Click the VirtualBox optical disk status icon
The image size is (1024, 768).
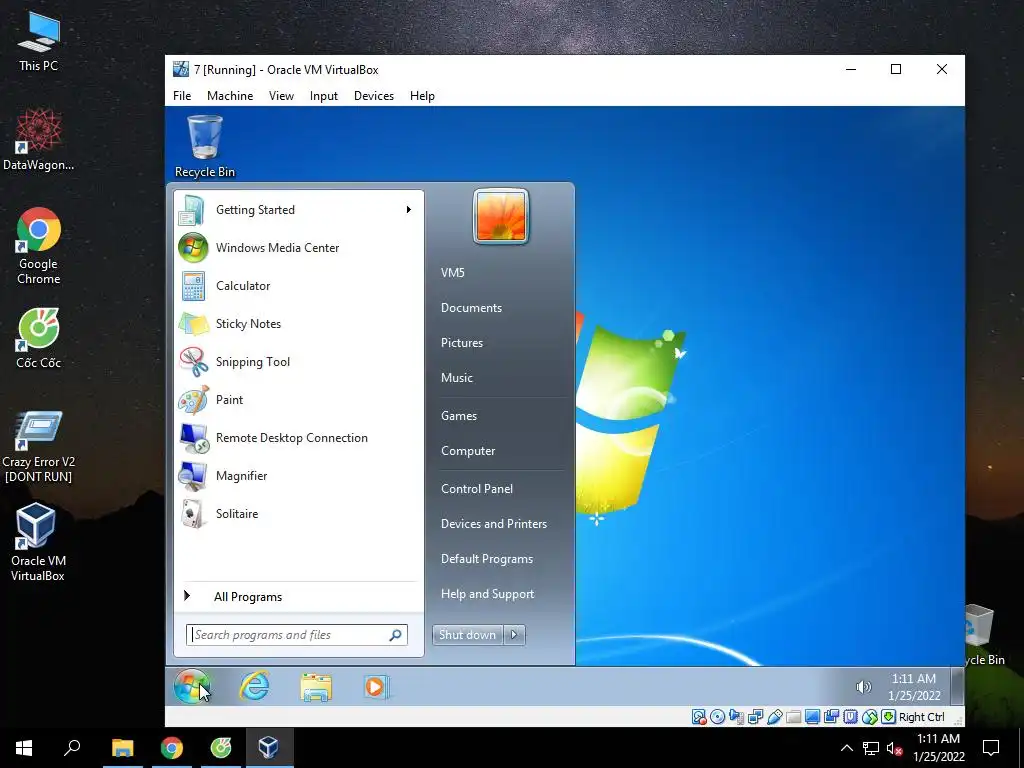tap(717, 717)
